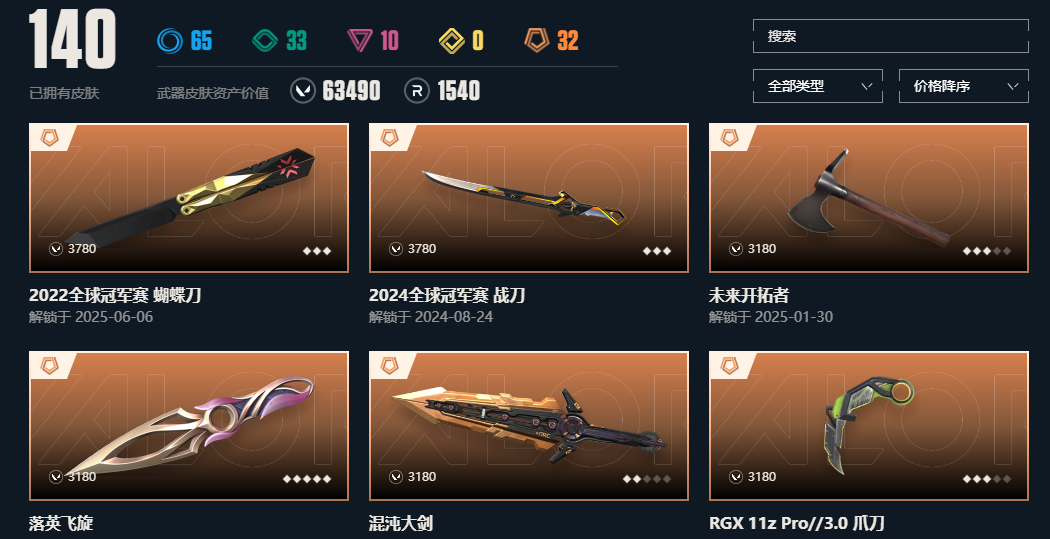Open the 全部类型 type filter dropdown
The image size is (1050, 539).
point(818,86)
